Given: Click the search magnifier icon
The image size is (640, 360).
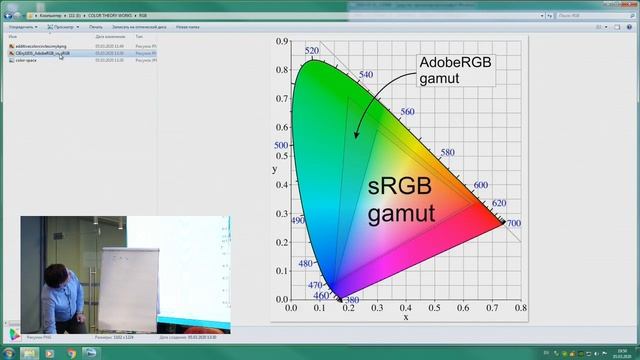Looking at the screenshot, I should pos(633,16).
